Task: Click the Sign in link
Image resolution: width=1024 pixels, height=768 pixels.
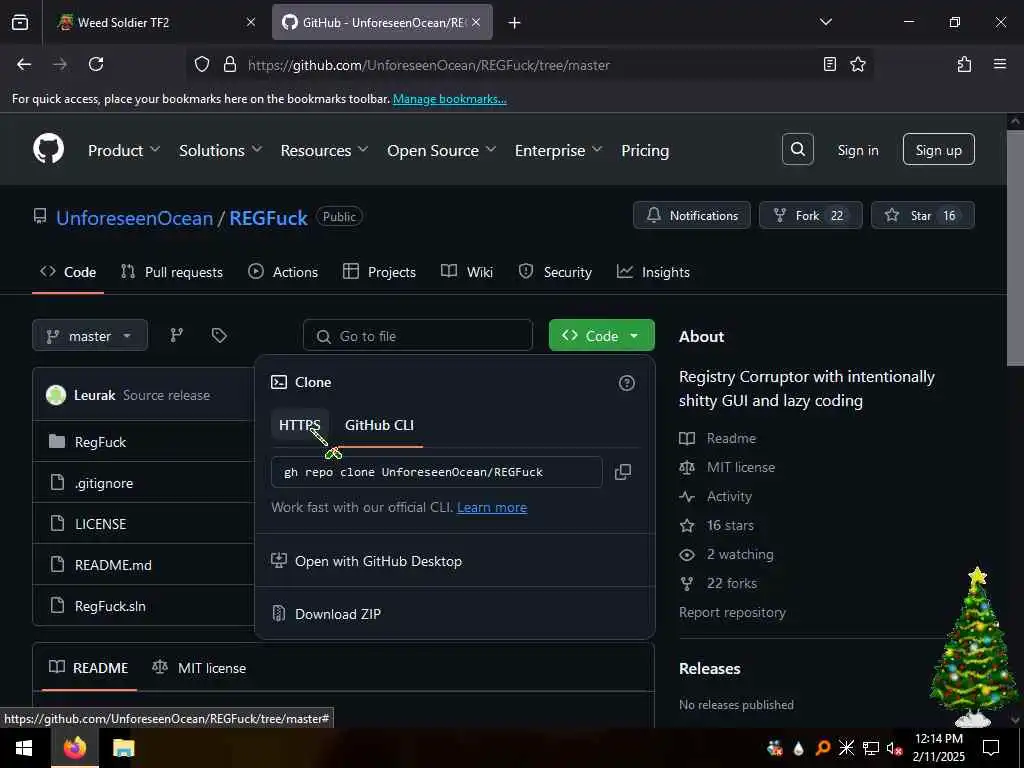Action: (x=857, y=150)
